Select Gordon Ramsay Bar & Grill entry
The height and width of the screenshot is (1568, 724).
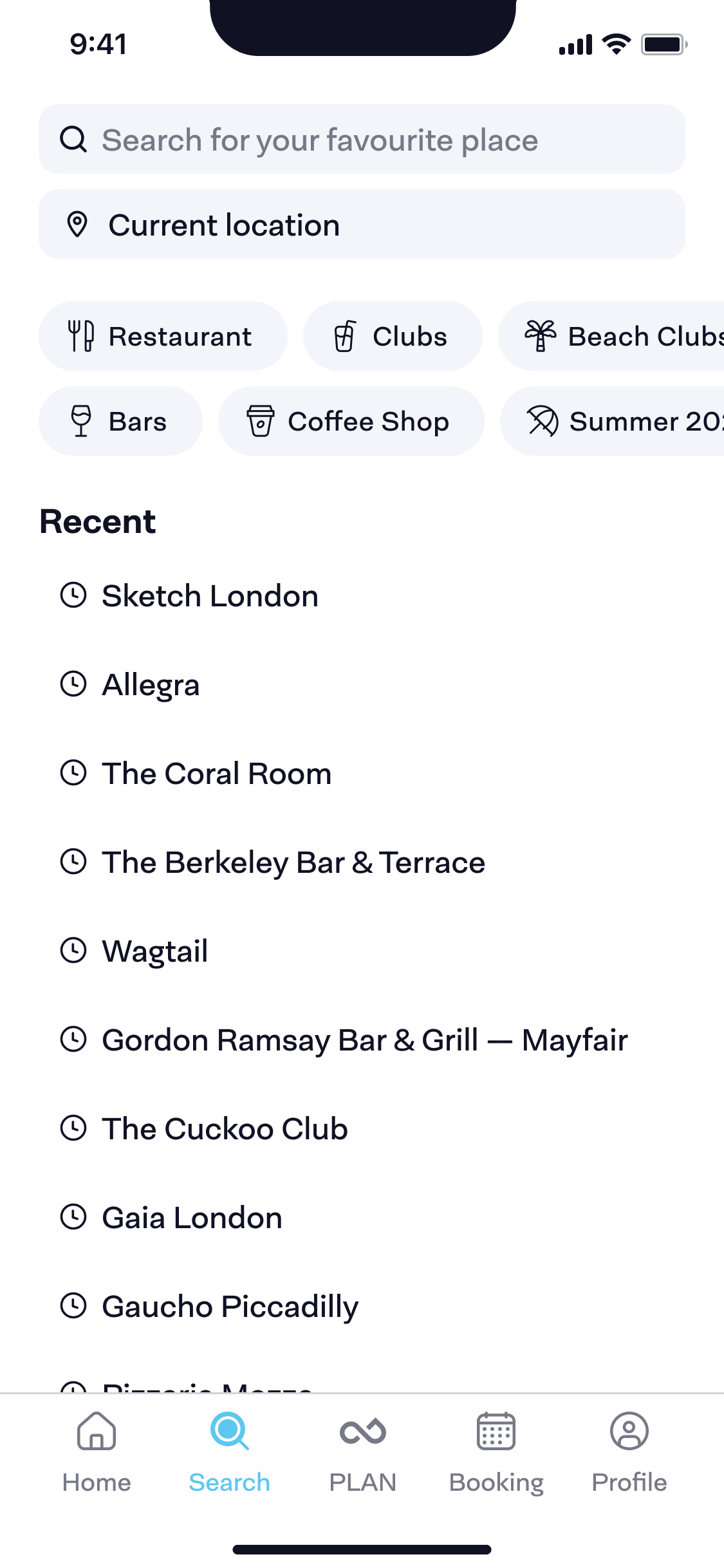(x=365, y=1040)
